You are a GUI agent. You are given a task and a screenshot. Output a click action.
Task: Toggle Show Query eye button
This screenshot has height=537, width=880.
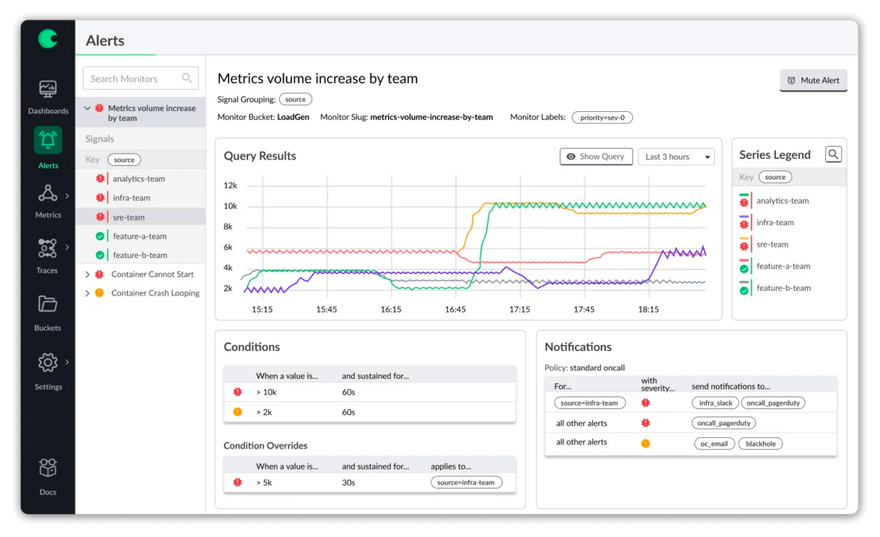tap(596, 157)
